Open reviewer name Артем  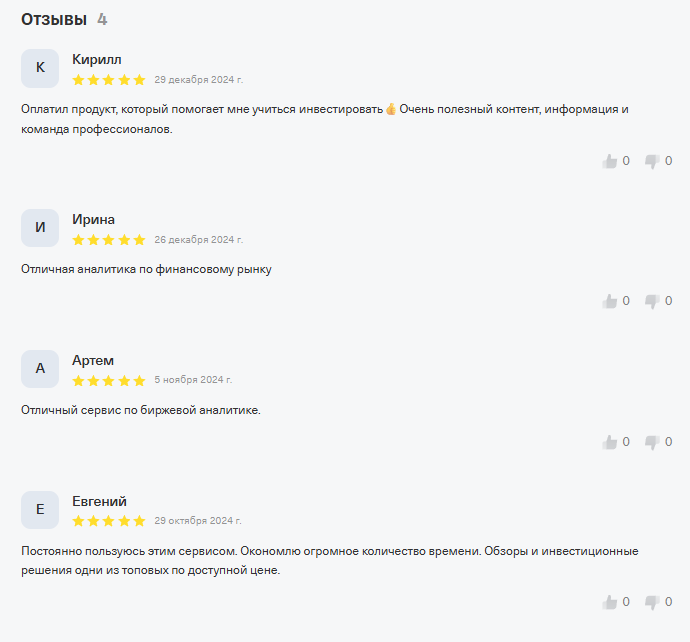[93, 360]
